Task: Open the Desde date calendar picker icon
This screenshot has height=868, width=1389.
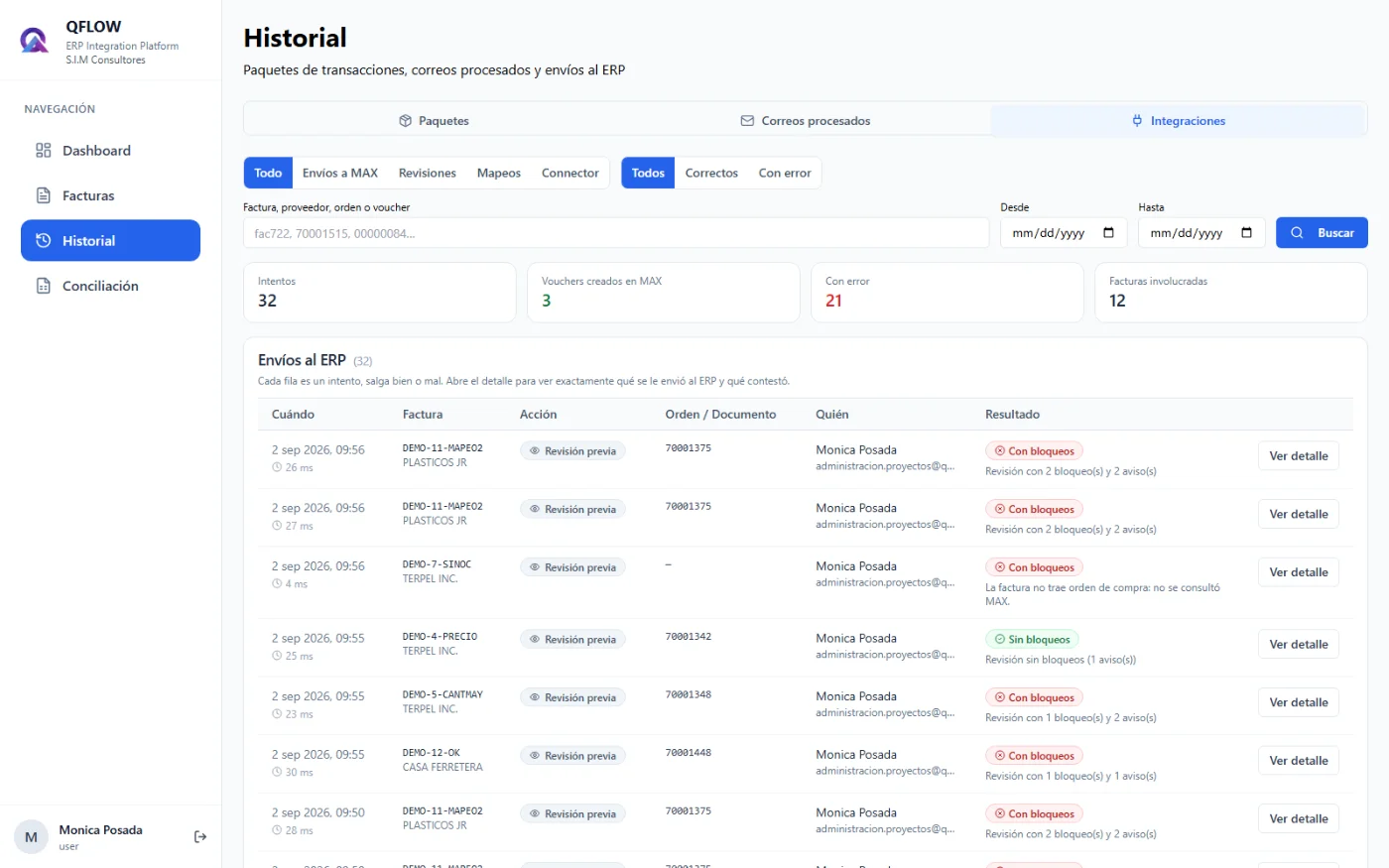Action: pyautogui.click(x=1108, y=233)
